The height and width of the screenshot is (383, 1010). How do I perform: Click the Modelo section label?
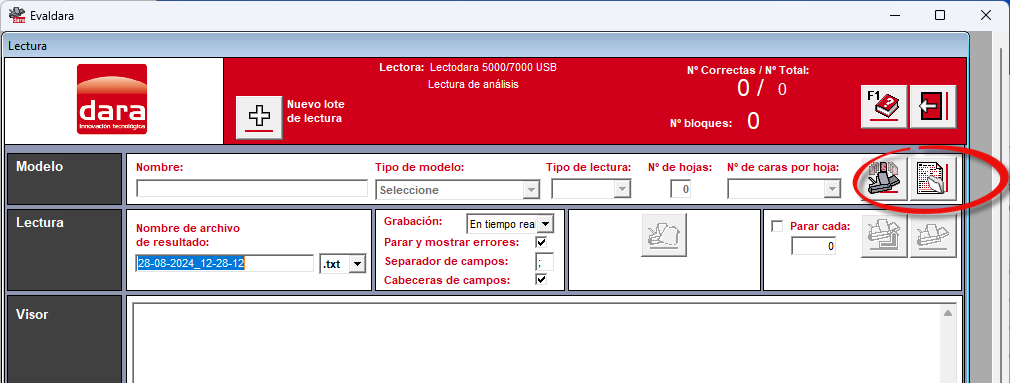coord(39,167)
